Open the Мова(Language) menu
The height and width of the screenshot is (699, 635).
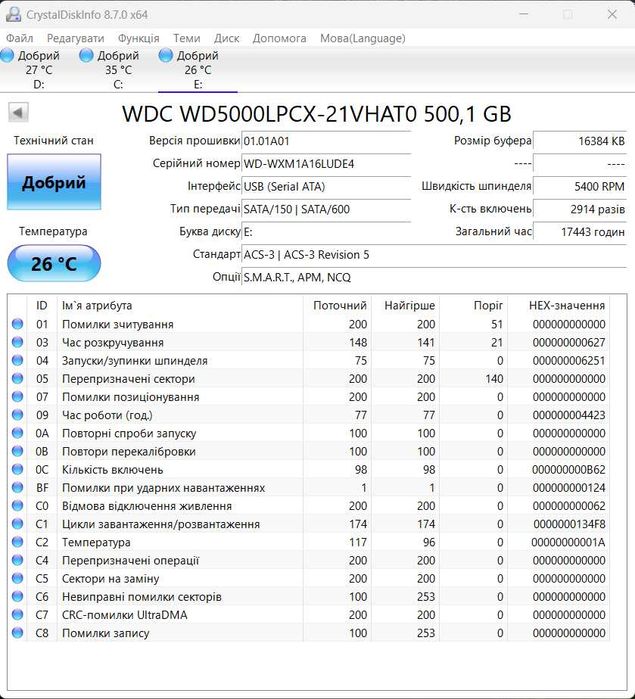(x=363, y=38)
